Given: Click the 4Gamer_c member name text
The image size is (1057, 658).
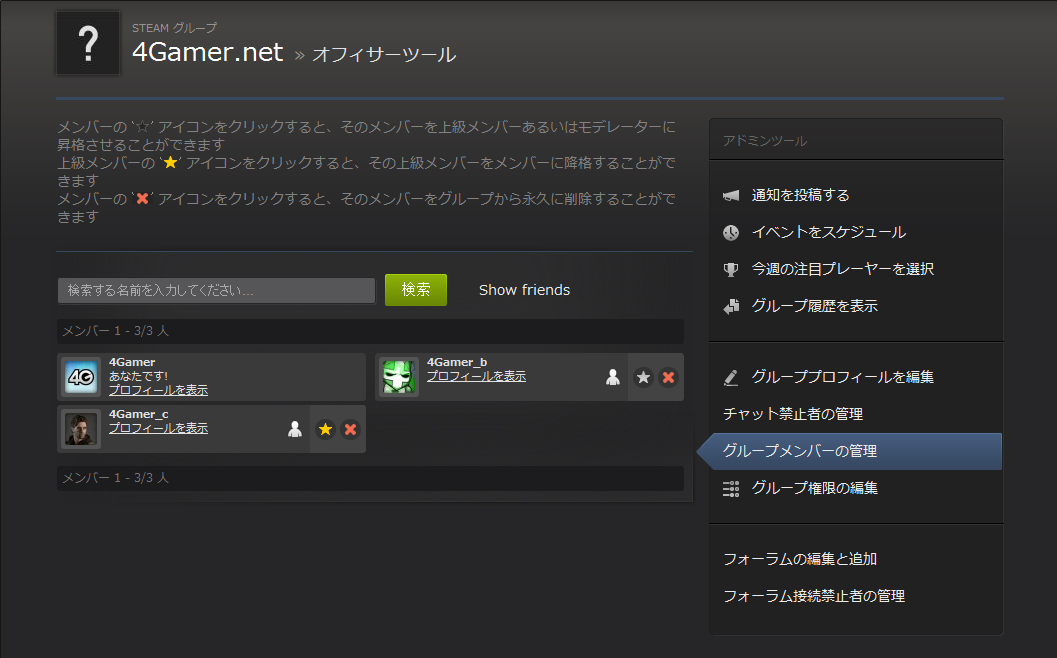Looking at the screenshot, I should click(139, 414).
